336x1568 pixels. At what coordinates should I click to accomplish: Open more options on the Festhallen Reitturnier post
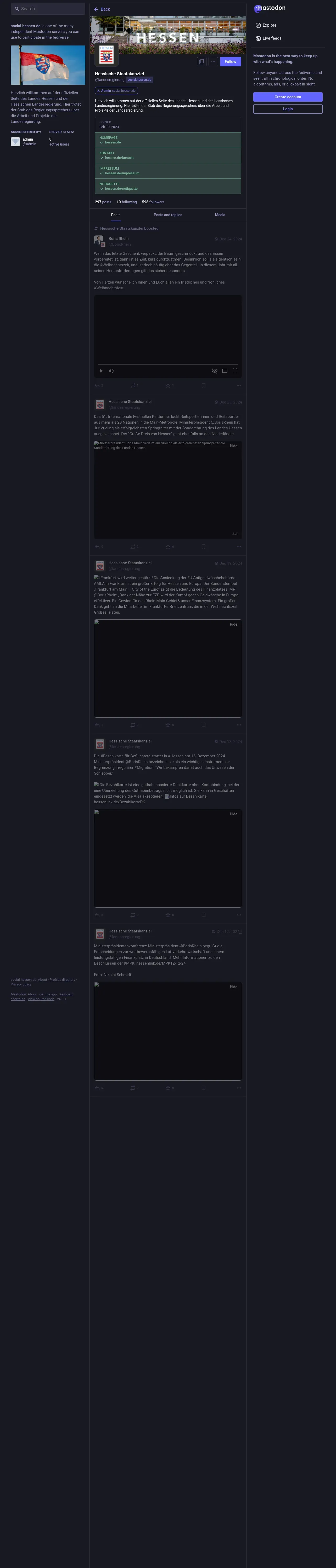[x=238, y=547]
